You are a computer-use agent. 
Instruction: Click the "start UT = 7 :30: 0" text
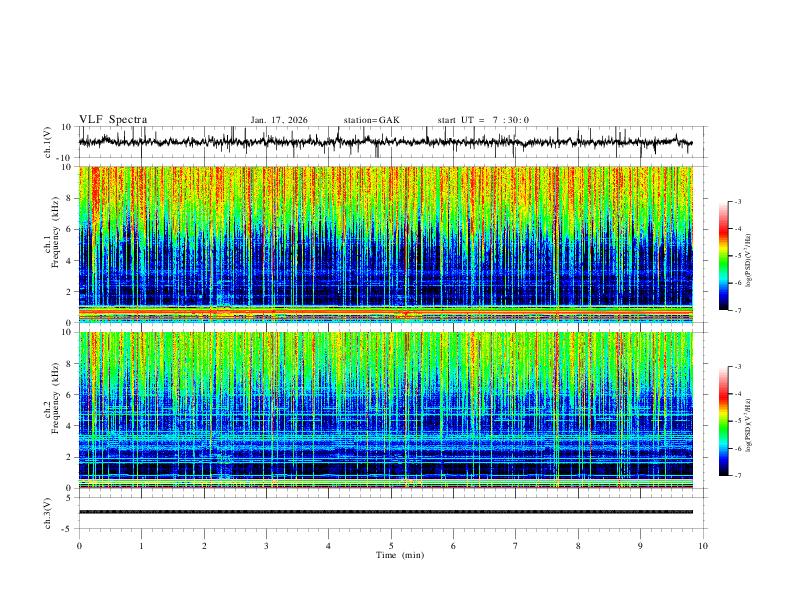(483, 120)
